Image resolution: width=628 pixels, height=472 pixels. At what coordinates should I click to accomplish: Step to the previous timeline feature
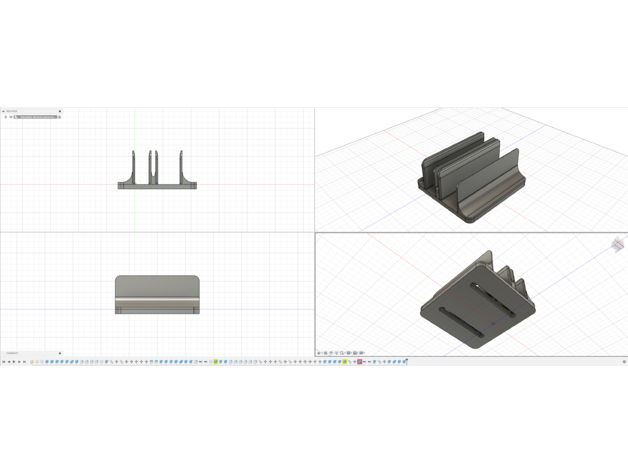coord(9,362)
